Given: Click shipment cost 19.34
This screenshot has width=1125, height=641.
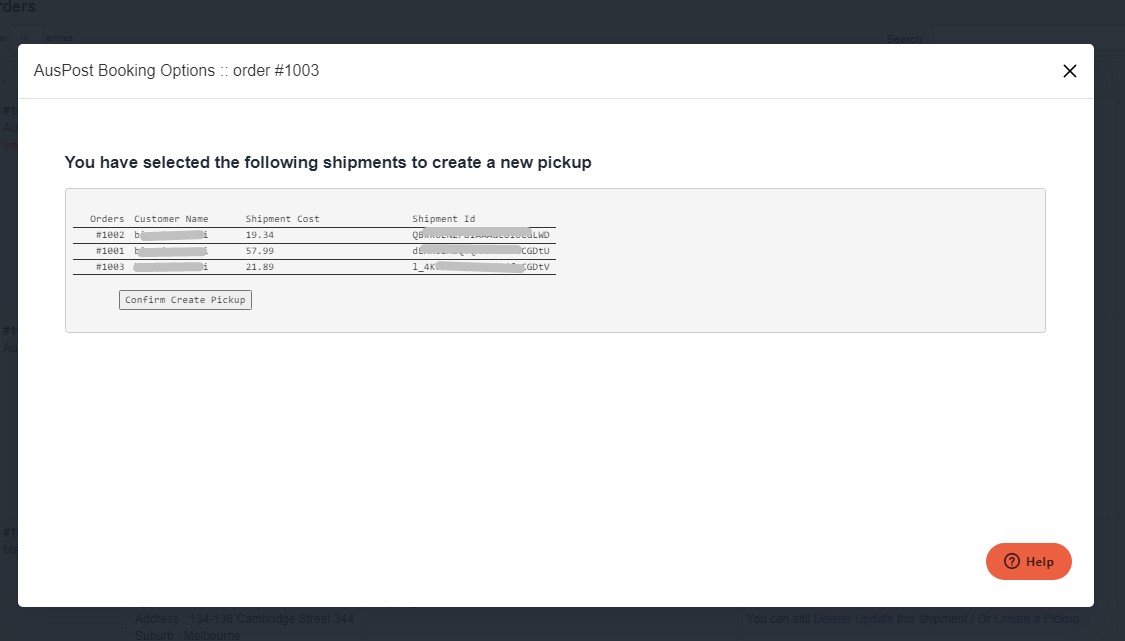Looking at the screenshot, I should (x=260, y=235).
